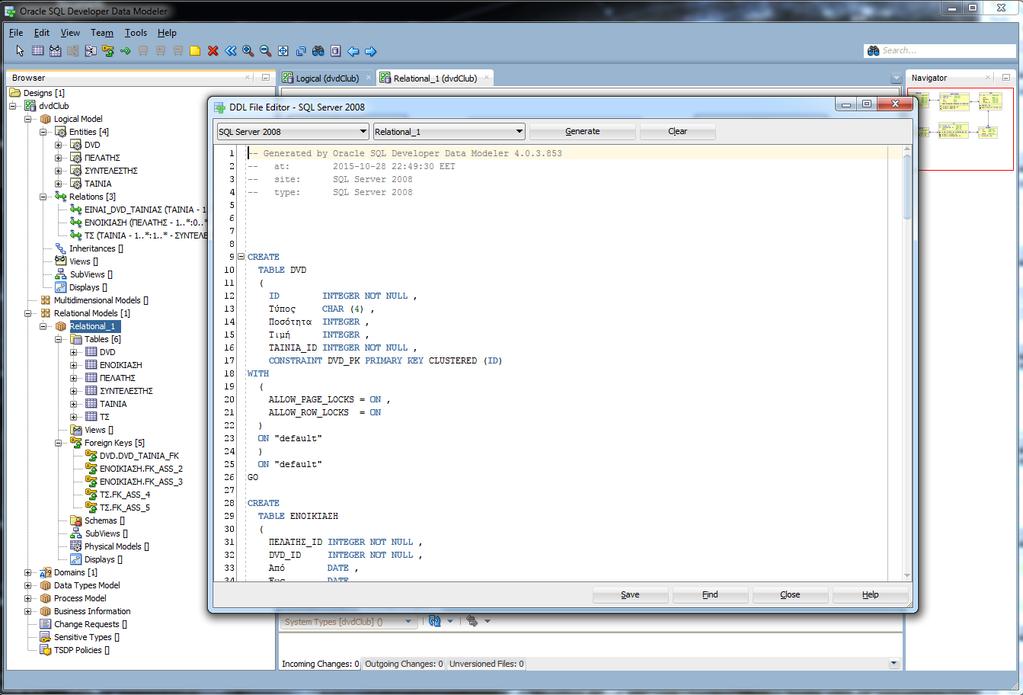The image size is (1023, 695).
Task: Pick the New View tool icon
Action: (x=55, y=51)
